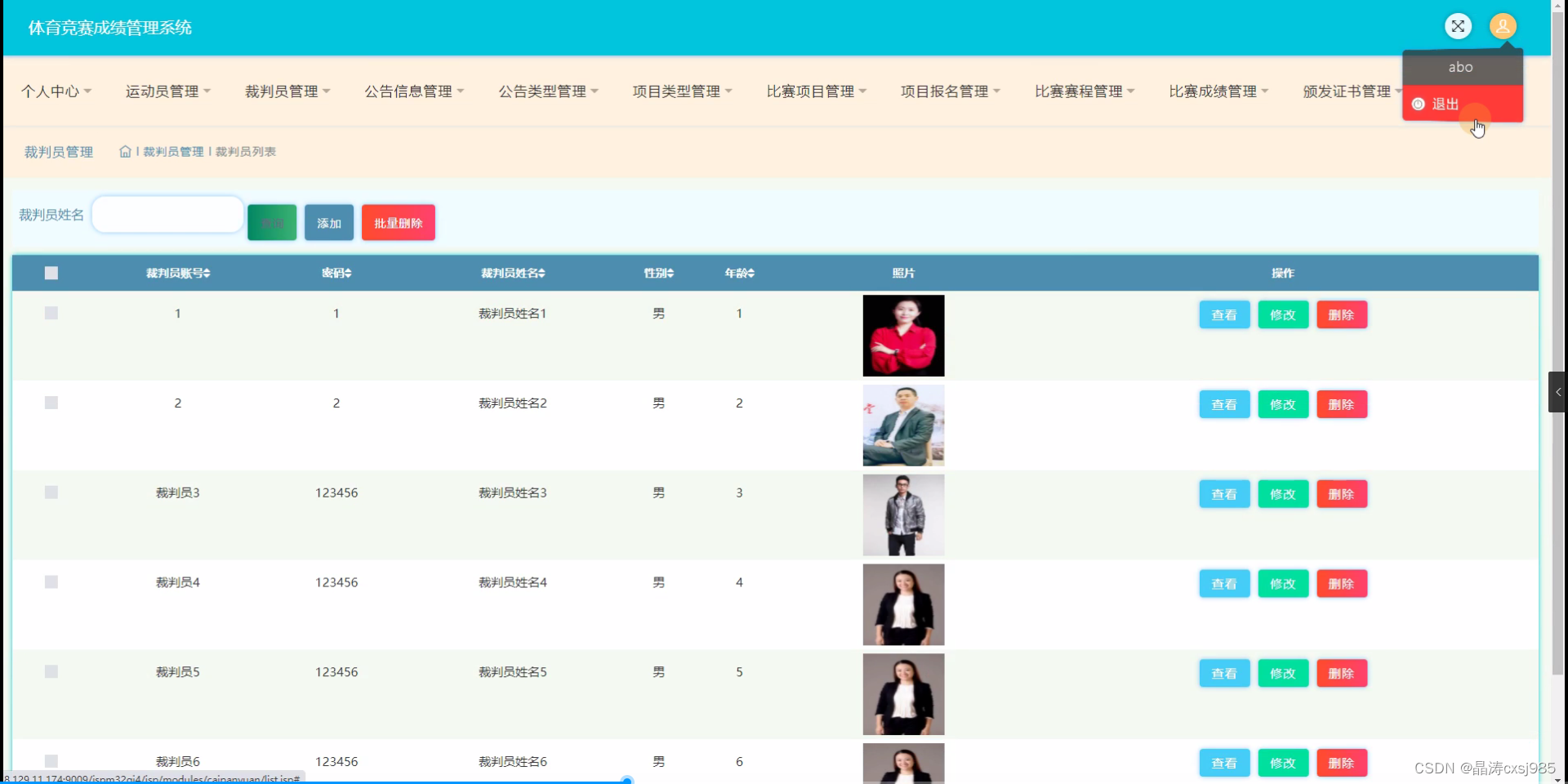View 裁判员3 record with 查看
This screenshot has width=1568, height=784.
(x=1224, y=494)
